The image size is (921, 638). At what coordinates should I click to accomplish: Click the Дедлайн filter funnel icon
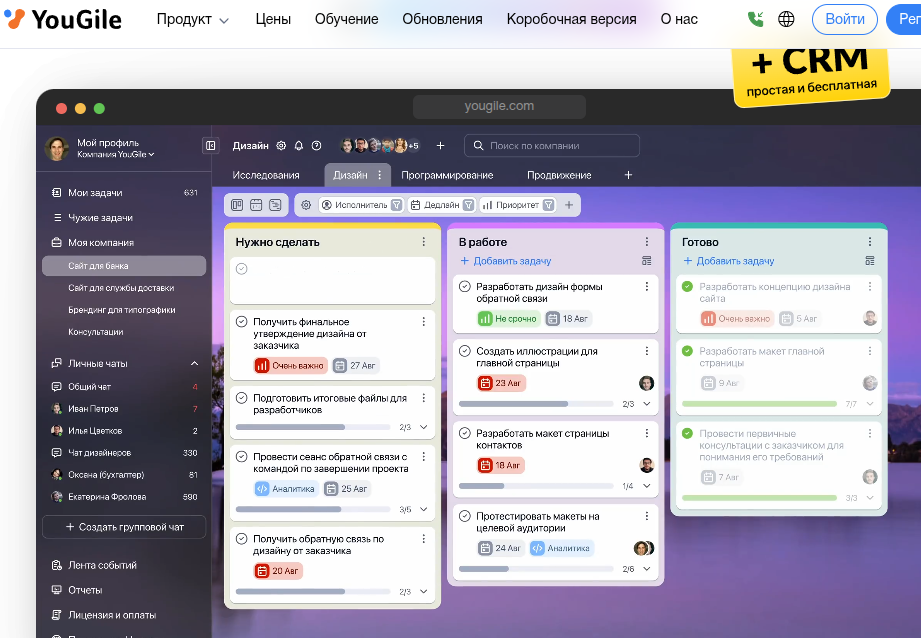[469, 205]
